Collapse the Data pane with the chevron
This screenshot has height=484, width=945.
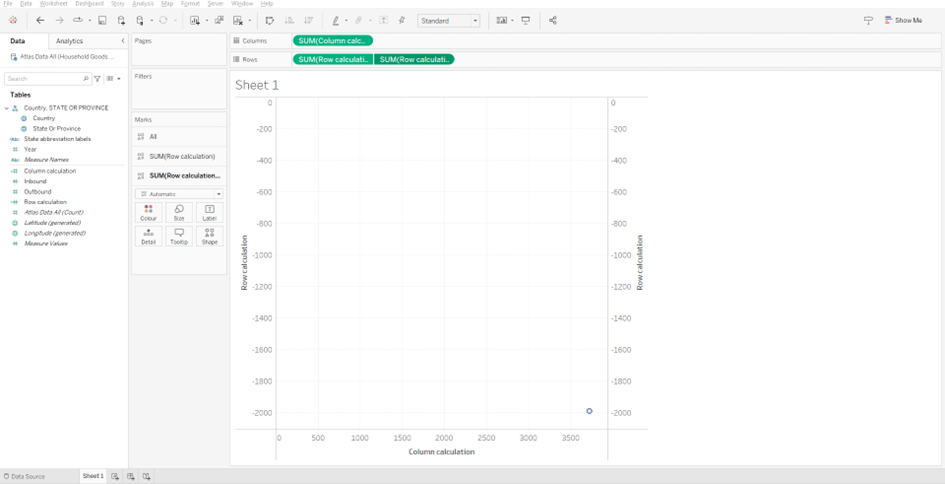123,41
